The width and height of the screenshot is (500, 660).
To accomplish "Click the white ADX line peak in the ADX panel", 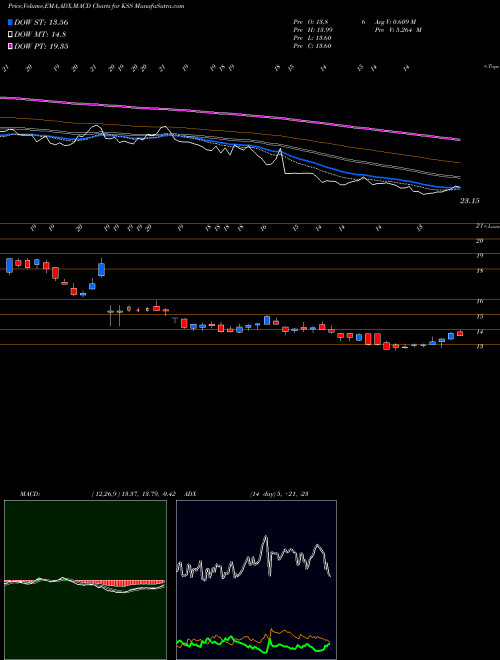I will [265, 537].
